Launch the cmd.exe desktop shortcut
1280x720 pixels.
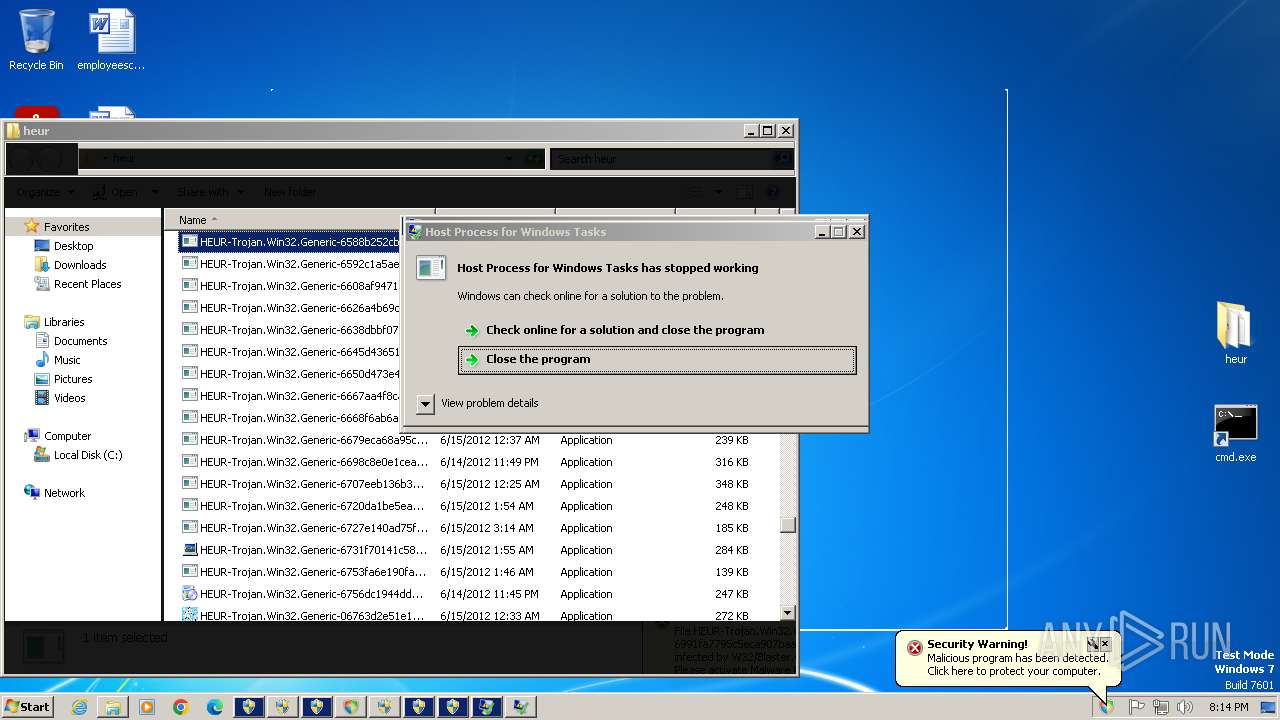[x=1235, y=433]
